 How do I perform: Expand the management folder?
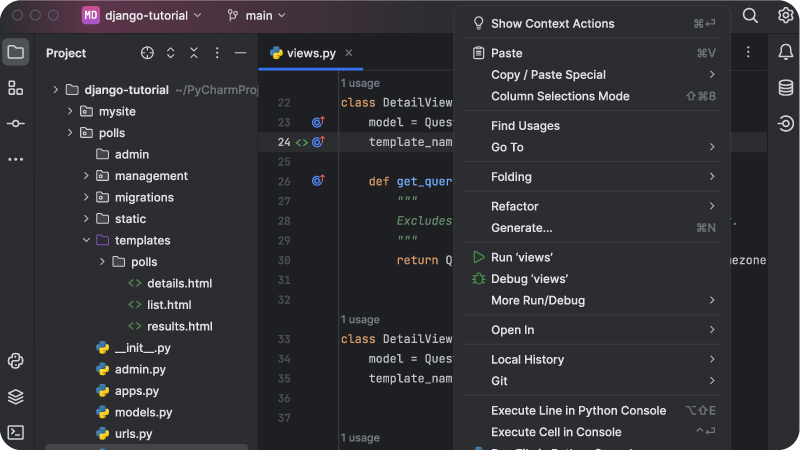click(x=86, y=176)
